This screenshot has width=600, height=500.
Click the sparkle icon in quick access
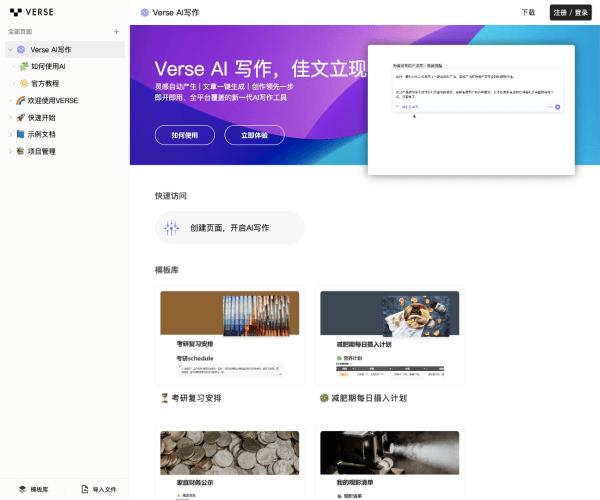tap(171, 228)
